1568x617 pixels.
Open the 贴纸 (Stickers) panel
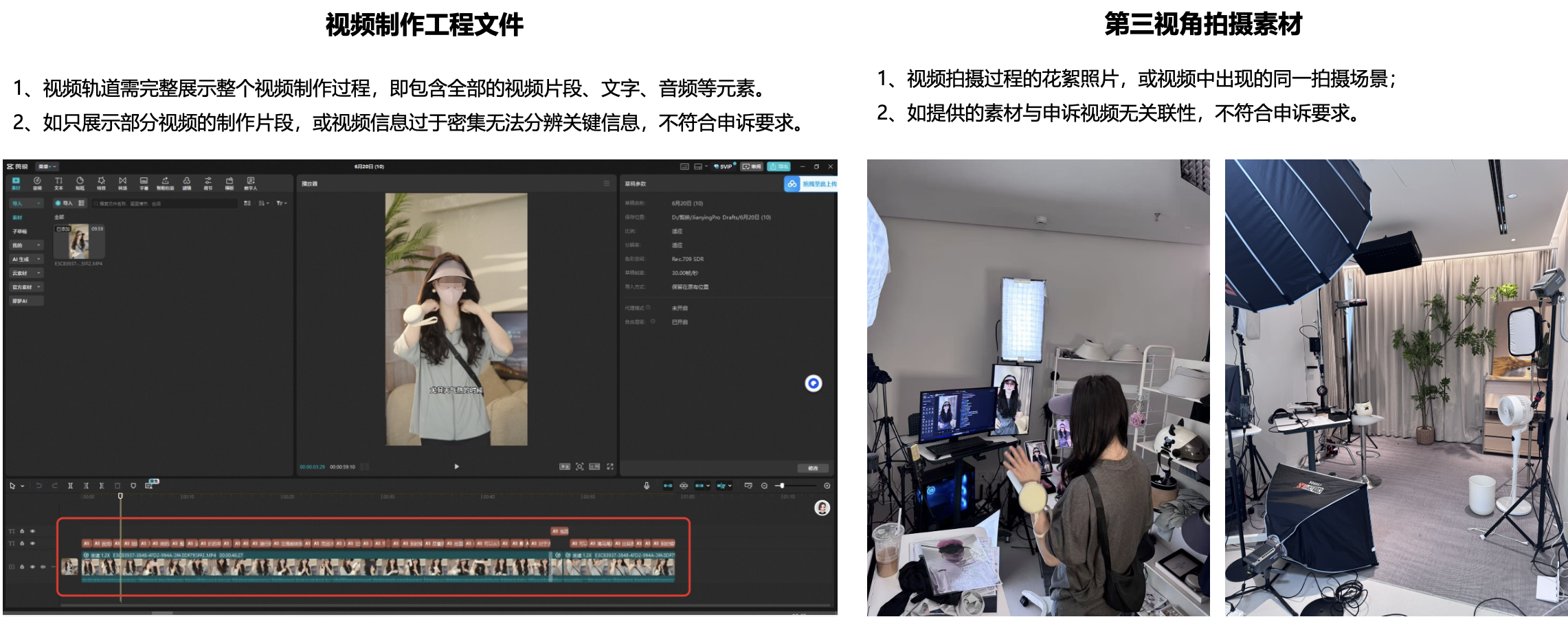point(80,183)
